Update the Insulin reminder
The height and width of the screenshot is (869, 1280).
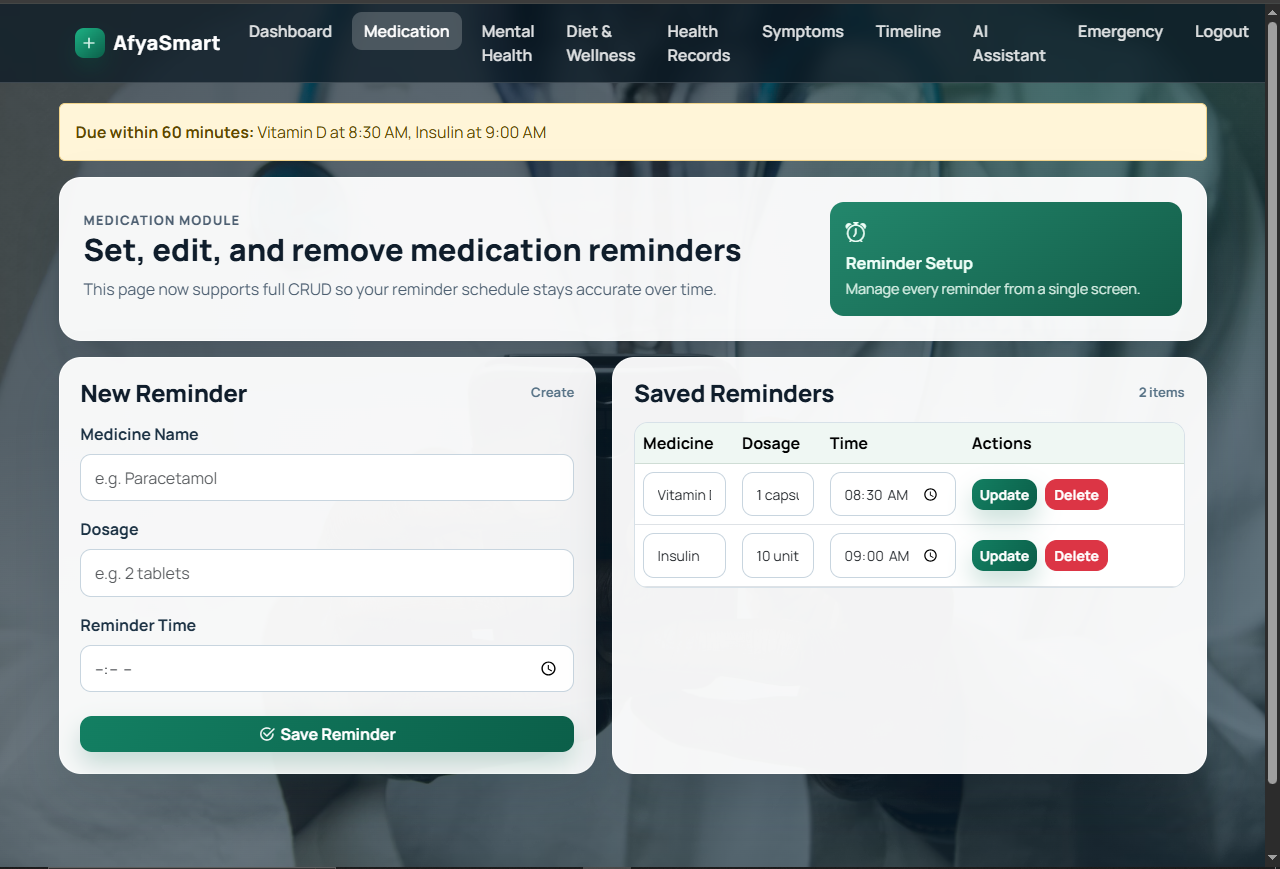click(1004, 556)
